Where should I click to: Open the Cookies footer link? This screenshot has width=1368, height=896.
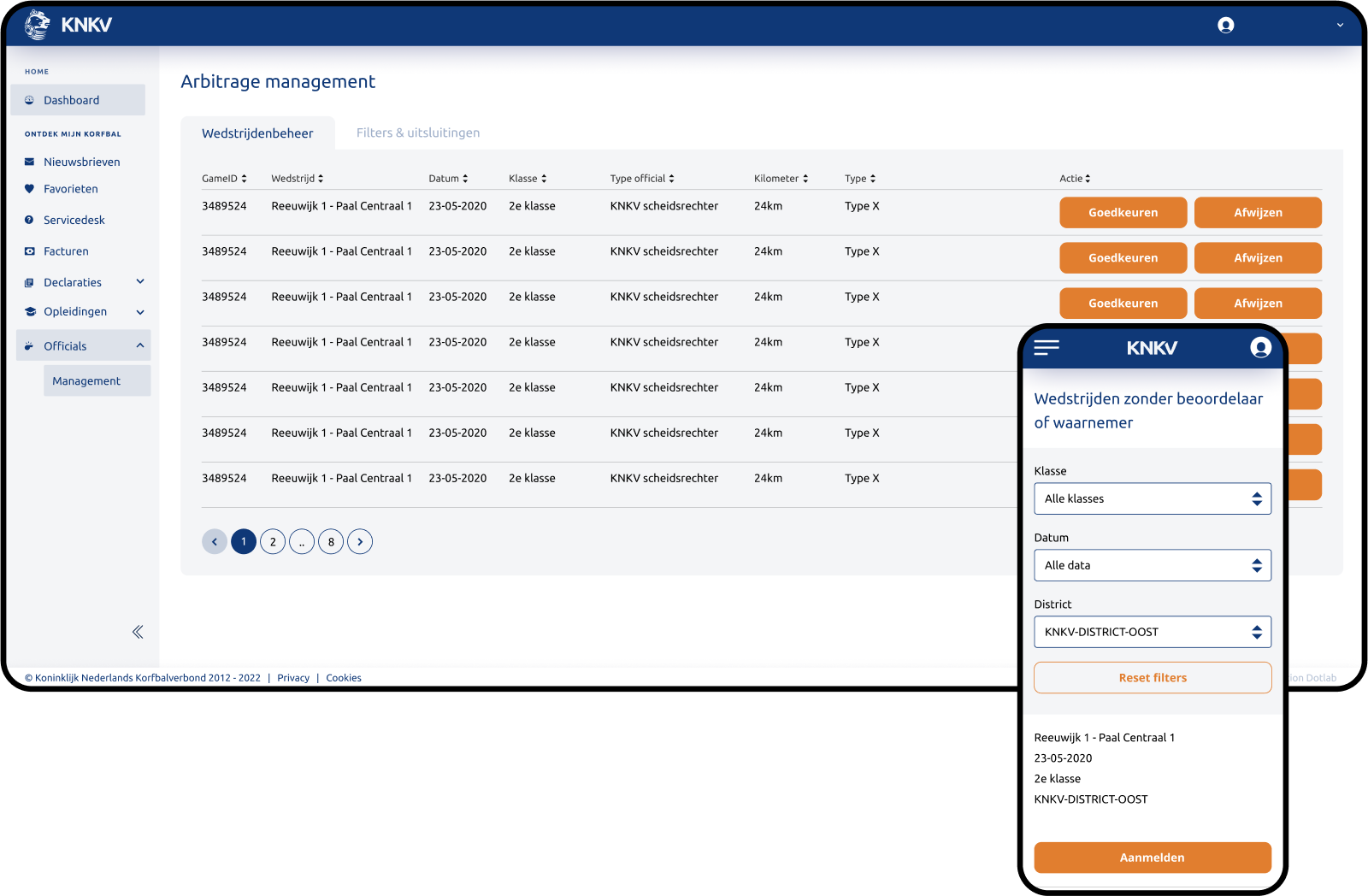click(344, 678)
